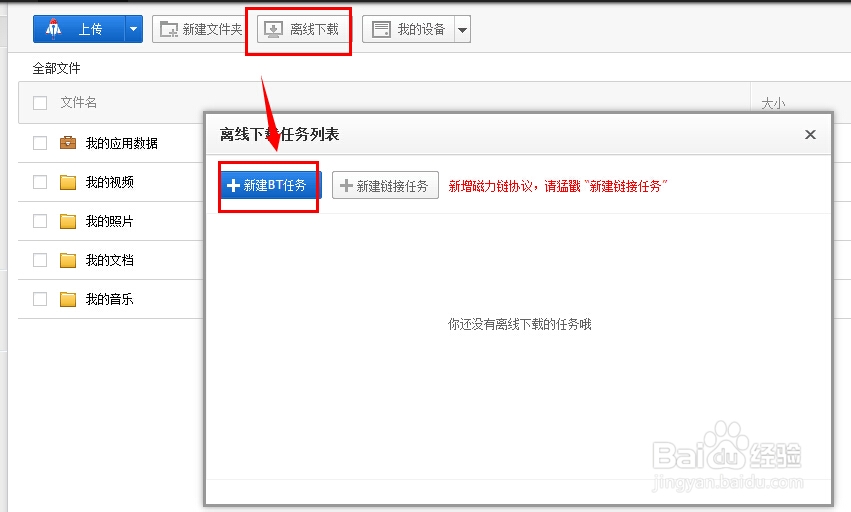Sort by the 大小 column header
This screenshot has width=851, height=512.
coord(773,103)
